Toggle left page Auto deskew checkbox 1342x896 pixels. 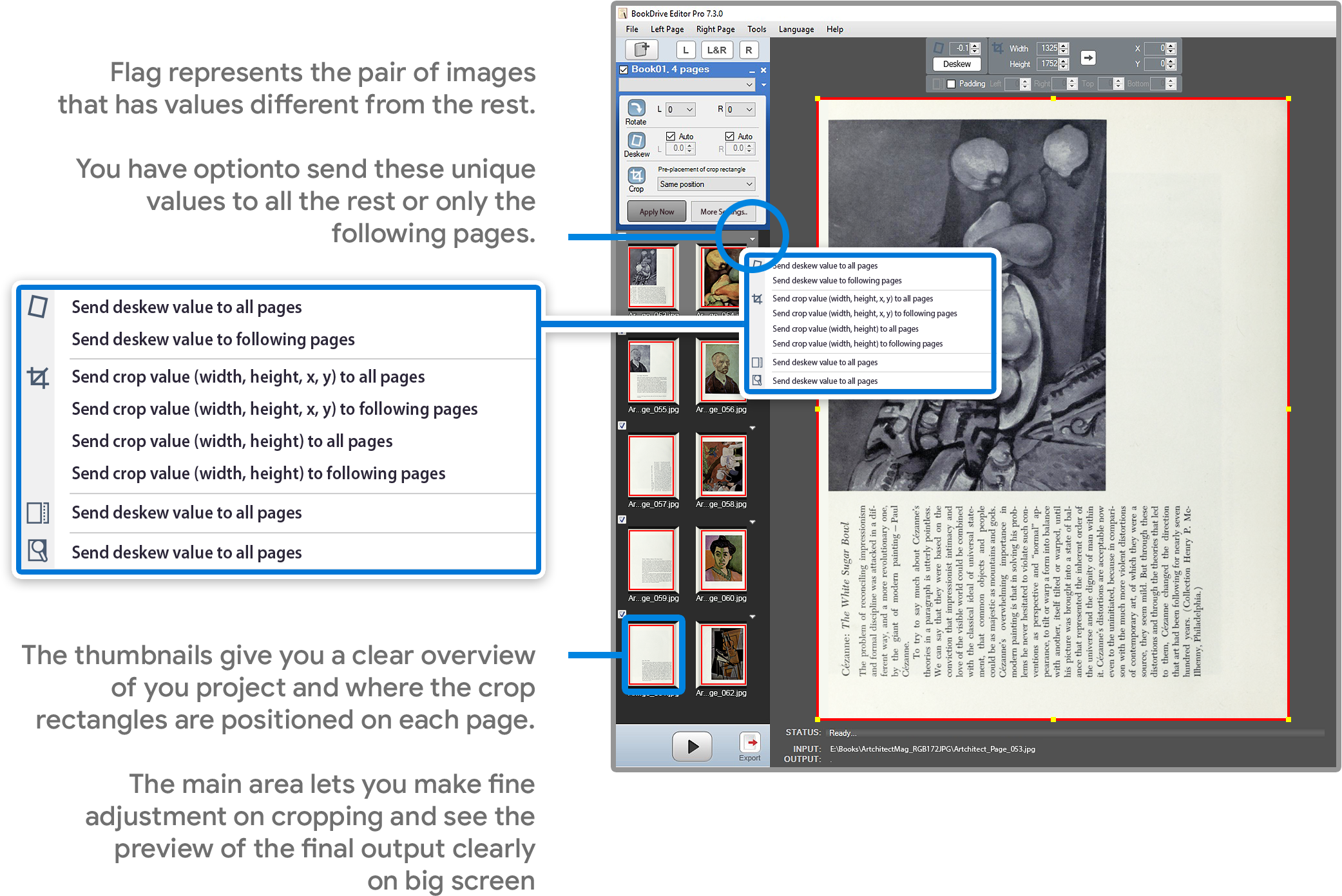[671, 137]
